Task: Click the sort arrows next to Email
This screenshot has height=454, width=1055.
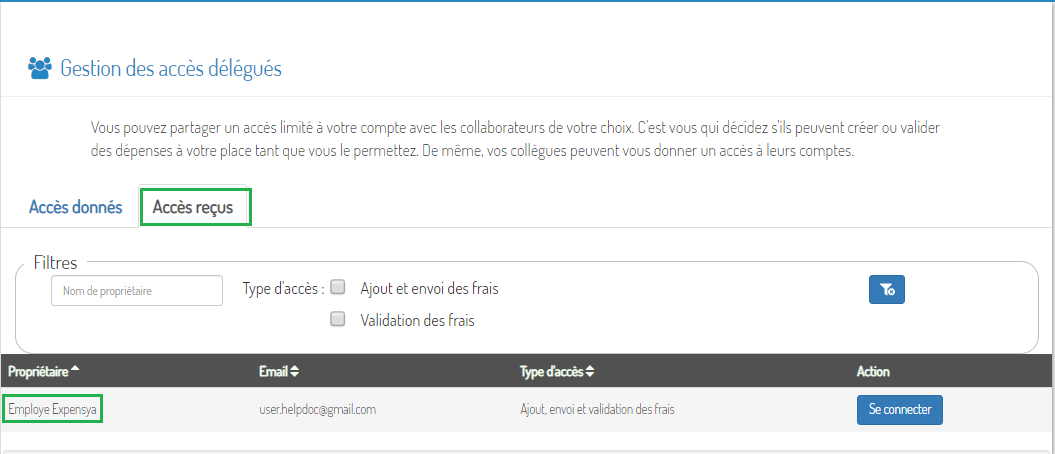Action: coord(295,371)
